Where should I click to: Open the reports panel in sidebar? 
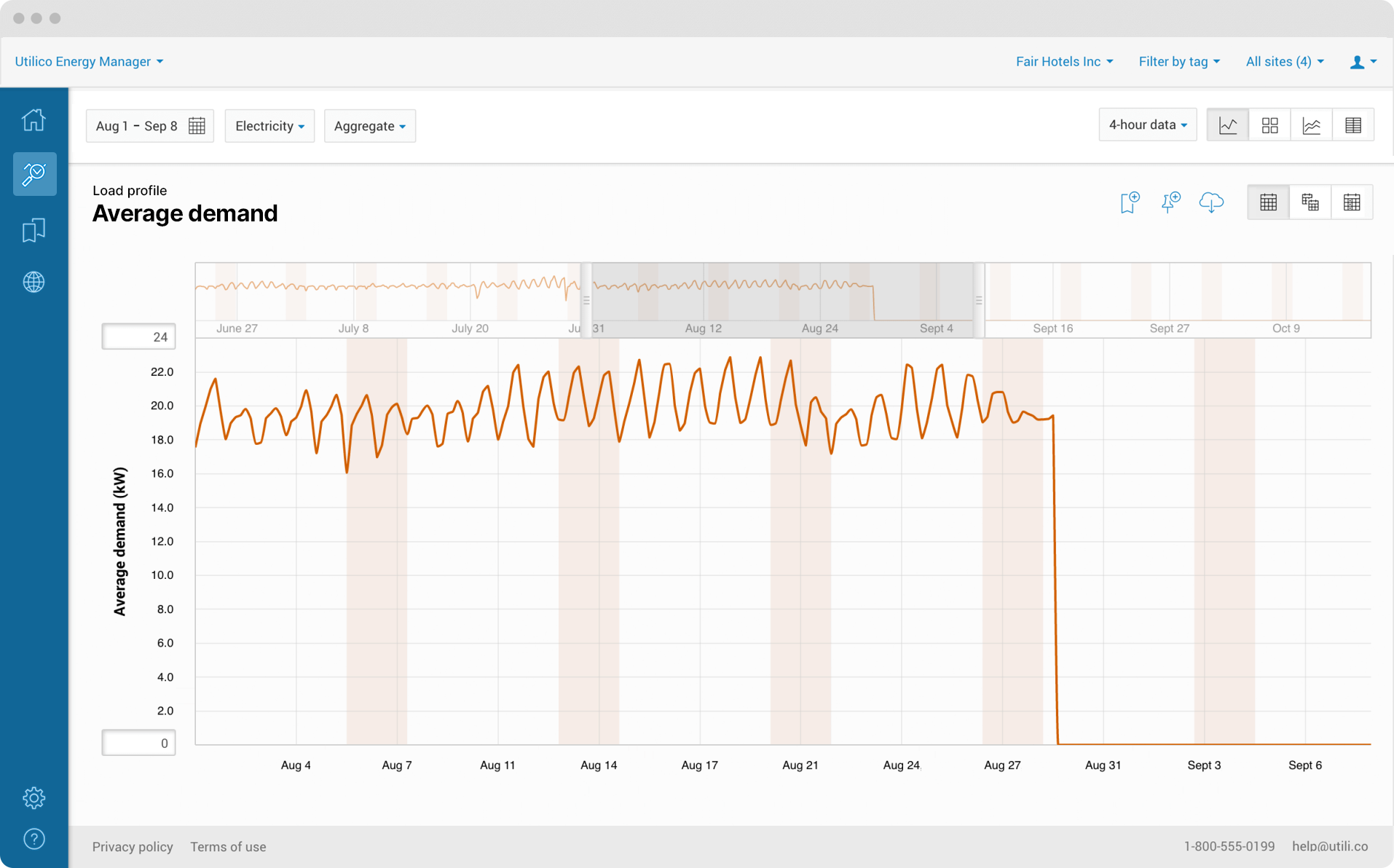pos(34,229)
